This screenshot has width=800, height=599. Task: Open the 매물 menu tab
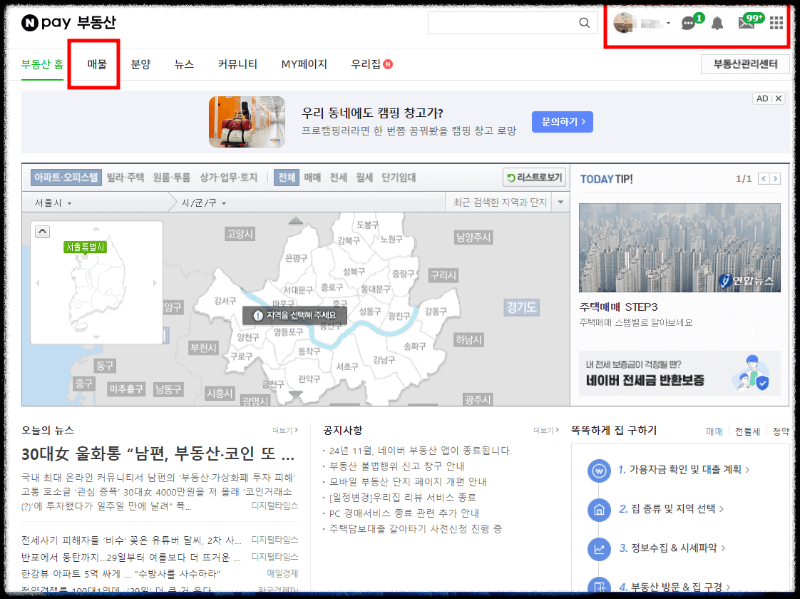click(97, 64)
